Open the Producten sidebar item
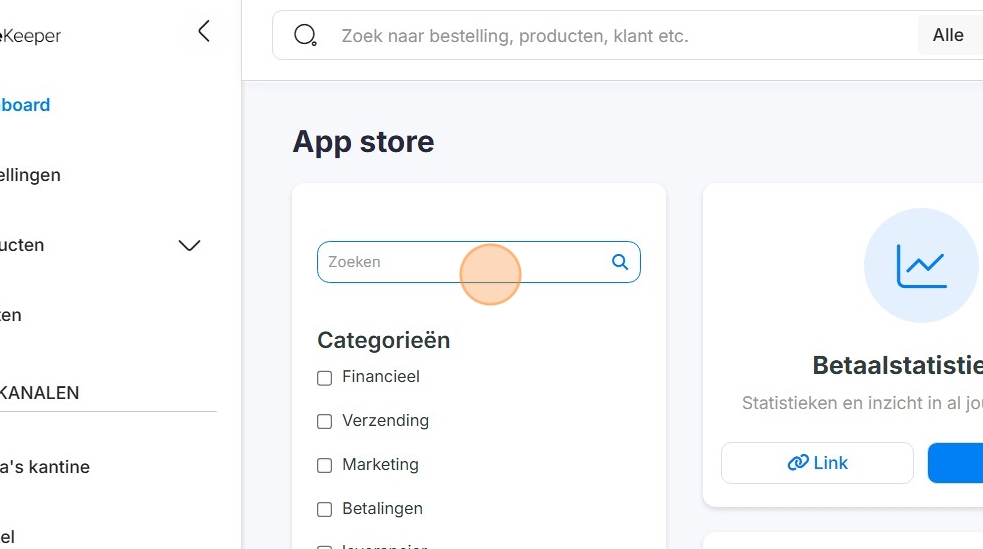Viewport: 983px width, 549px height. 22,245
